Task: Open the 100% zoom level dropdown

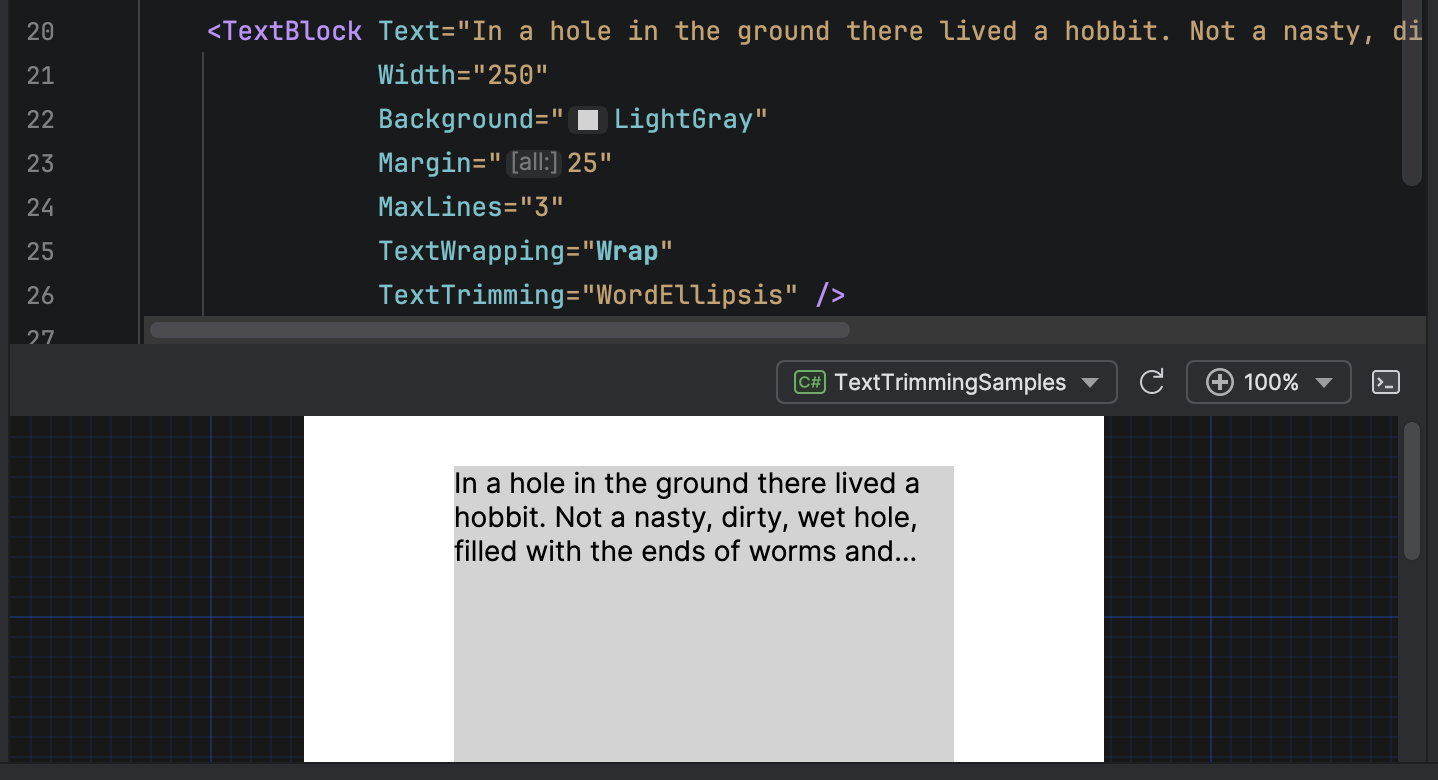Action: [1268, 382]
